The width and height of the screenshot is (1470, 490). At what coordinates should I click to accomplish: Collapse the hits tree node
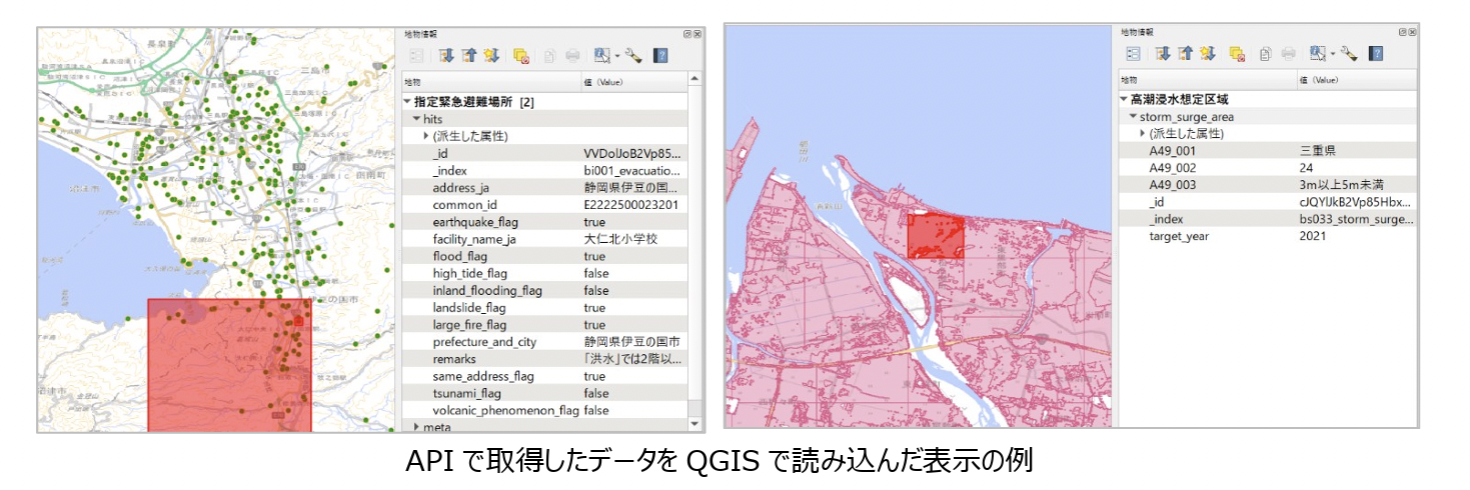pos(418,119)
